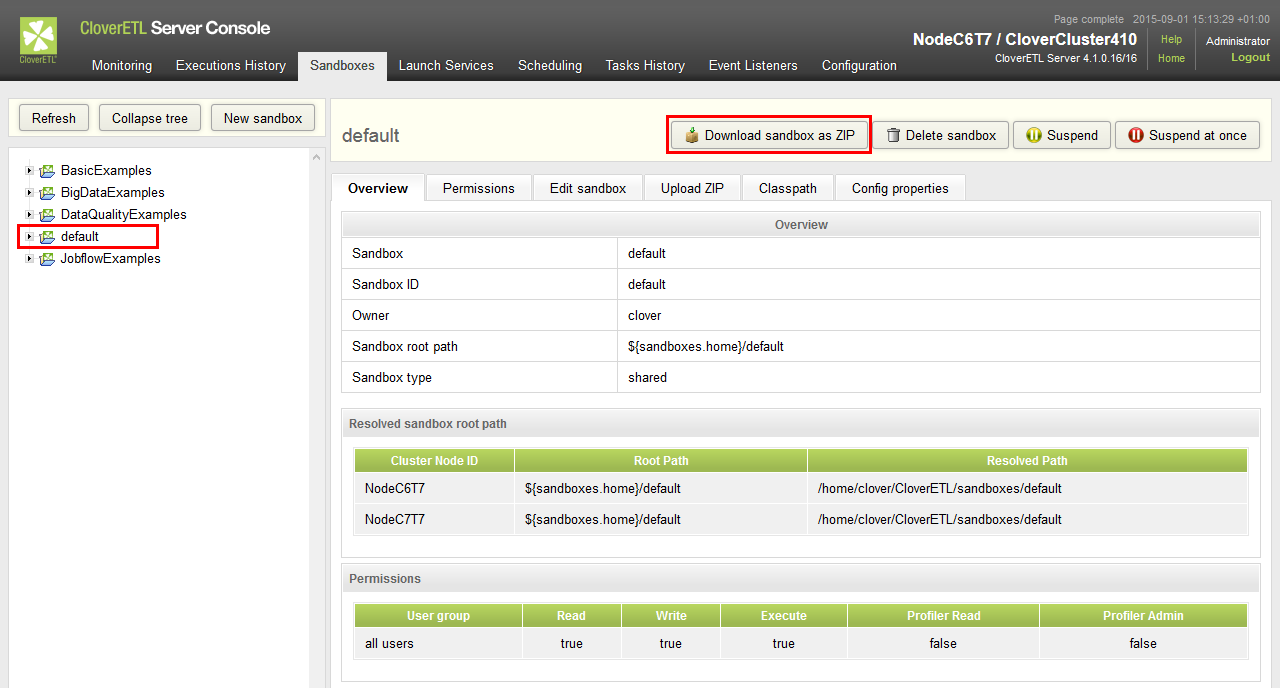Expand the BasicExamples tree node
This screenshot has width=1280, height=688.
coord(29,171)
